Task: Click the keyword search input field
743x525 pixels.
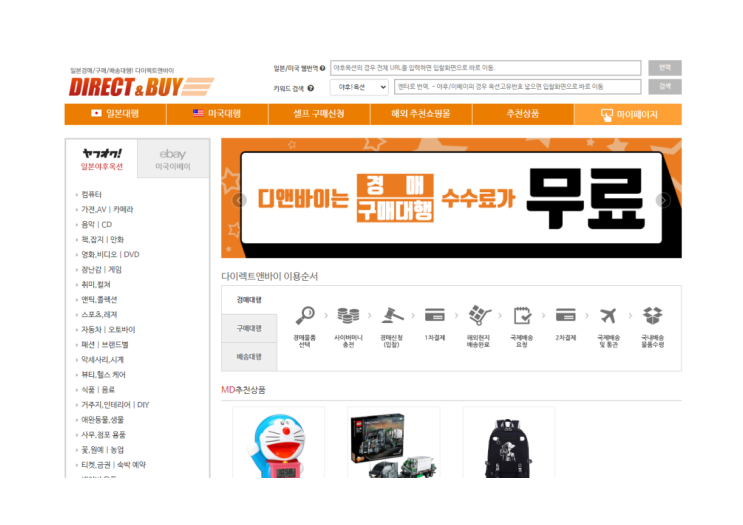Action: [517, 87]
